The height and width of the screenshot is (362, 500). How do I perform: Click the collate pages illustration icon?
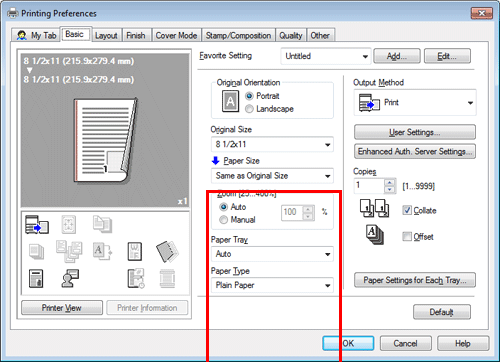tap(374, 208)
